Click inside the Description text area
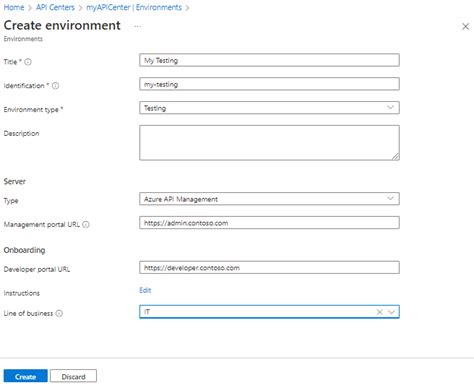 (x=269, y=143)
